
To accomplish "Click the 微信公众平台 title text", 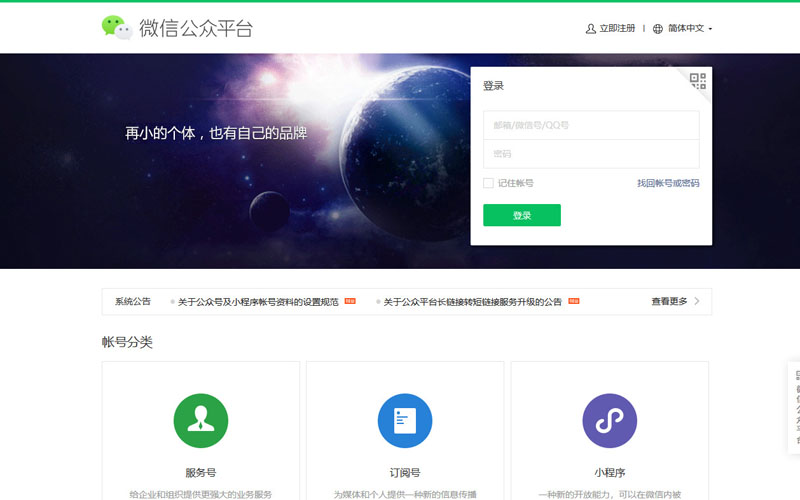I will point(196,28).
